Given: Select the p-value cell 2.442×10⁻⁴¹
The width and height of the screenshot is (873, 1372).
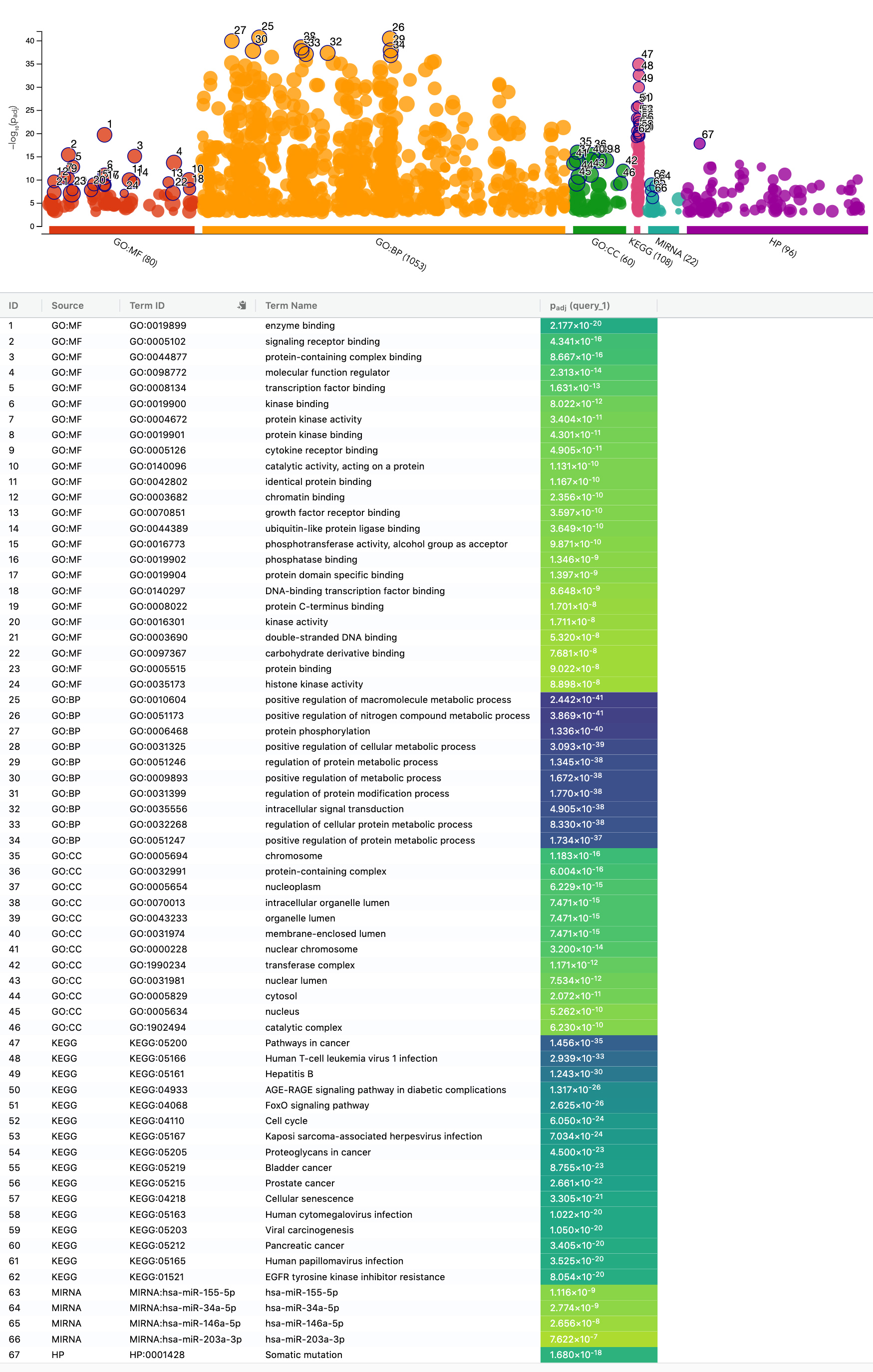Looking at the screenshot, I should tap(599, 699).
